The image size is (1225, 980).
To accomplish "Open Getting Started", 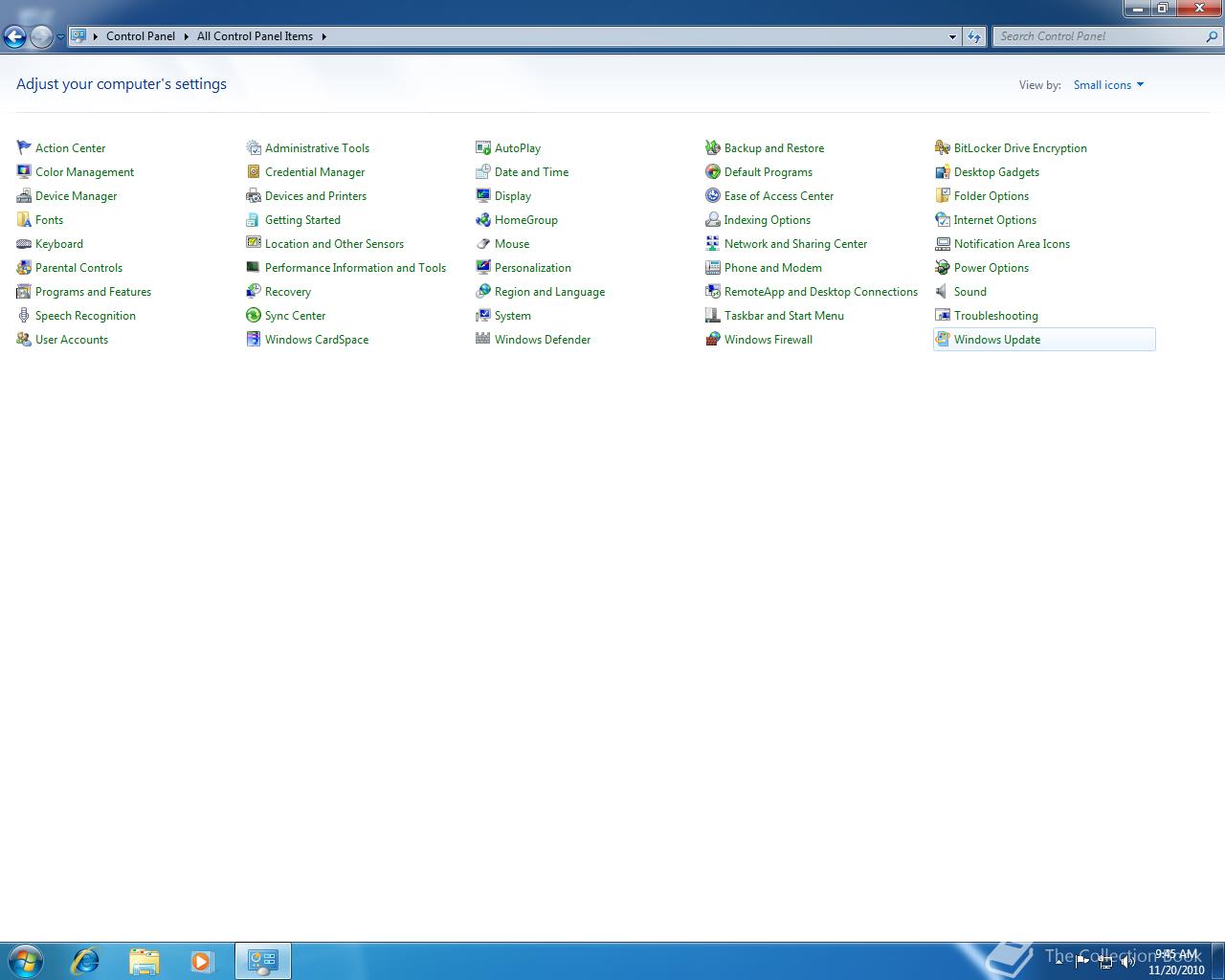I will tap(302, 220).
